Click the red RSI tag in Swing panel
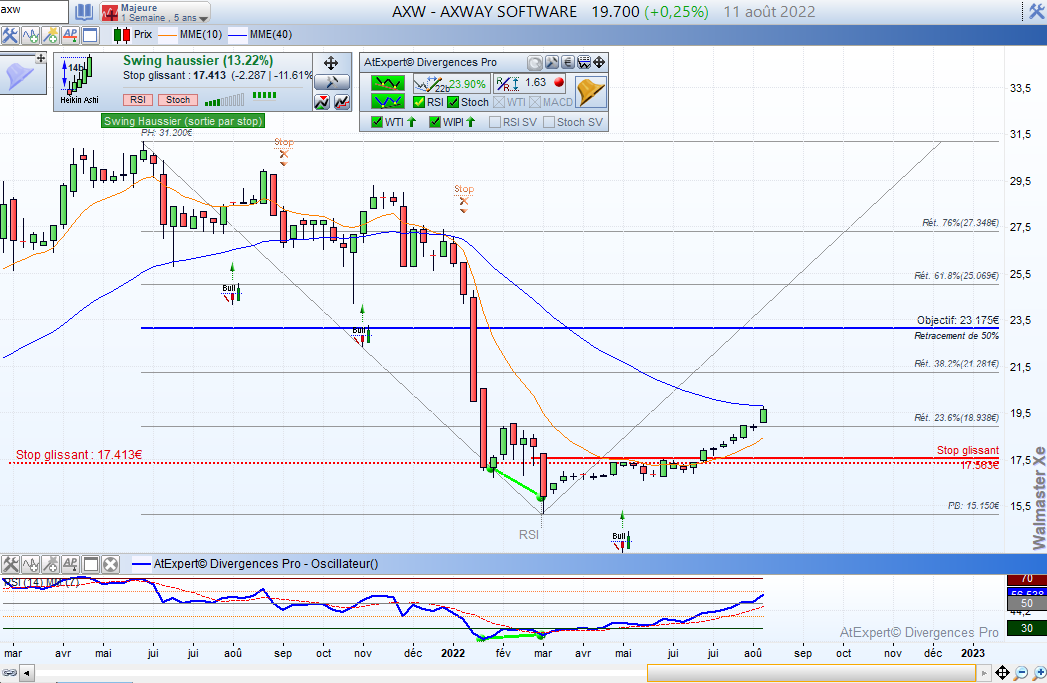Viewport: 1047px width, 683px height. click(138, 99)
